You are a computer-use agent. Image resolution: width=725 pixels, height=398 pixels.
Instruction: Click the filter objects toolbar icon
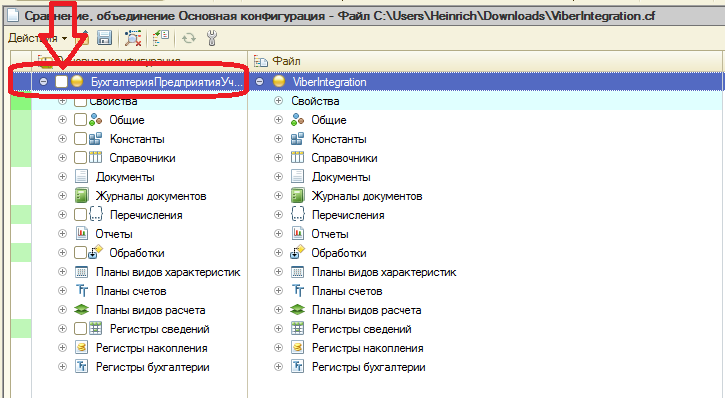133,38
